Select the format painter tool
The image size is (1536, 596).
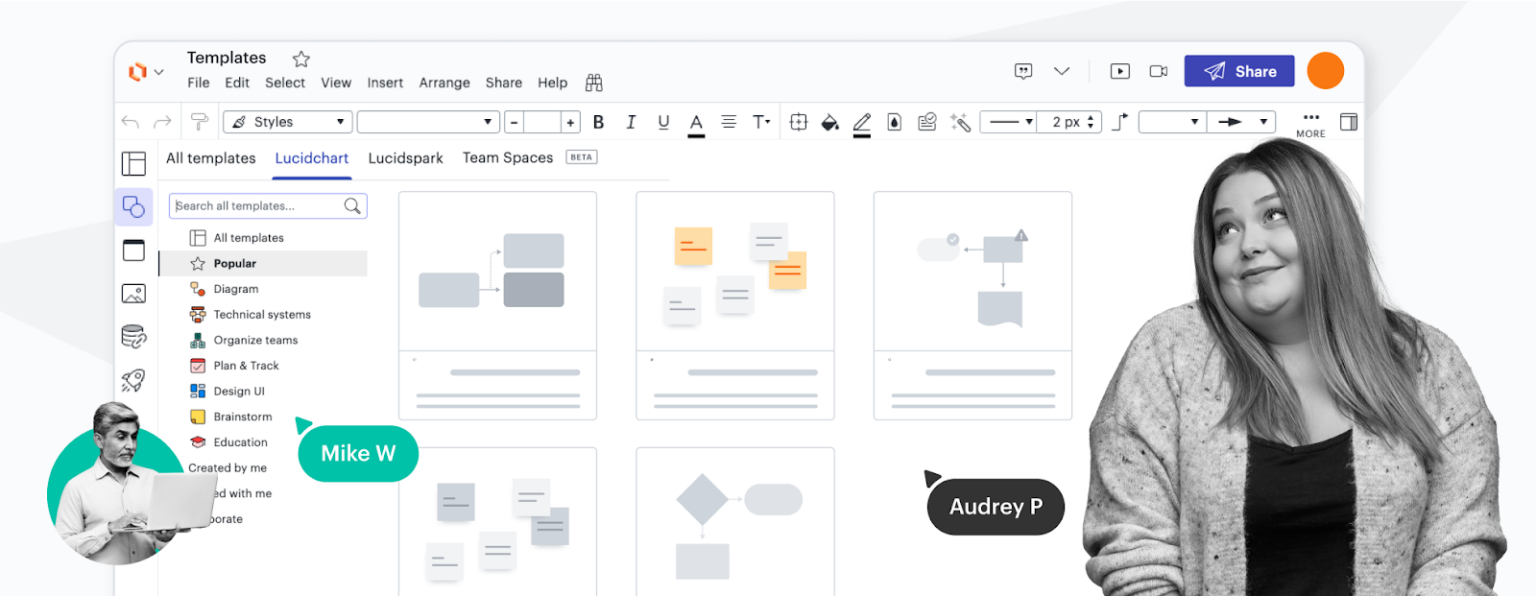[x=199, y=120]
